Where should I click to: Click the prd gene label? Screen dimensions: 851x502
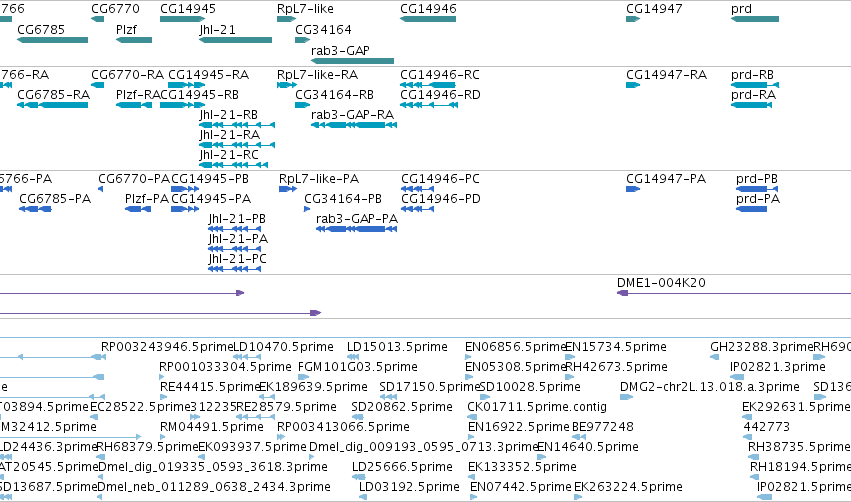click(741, 9)
